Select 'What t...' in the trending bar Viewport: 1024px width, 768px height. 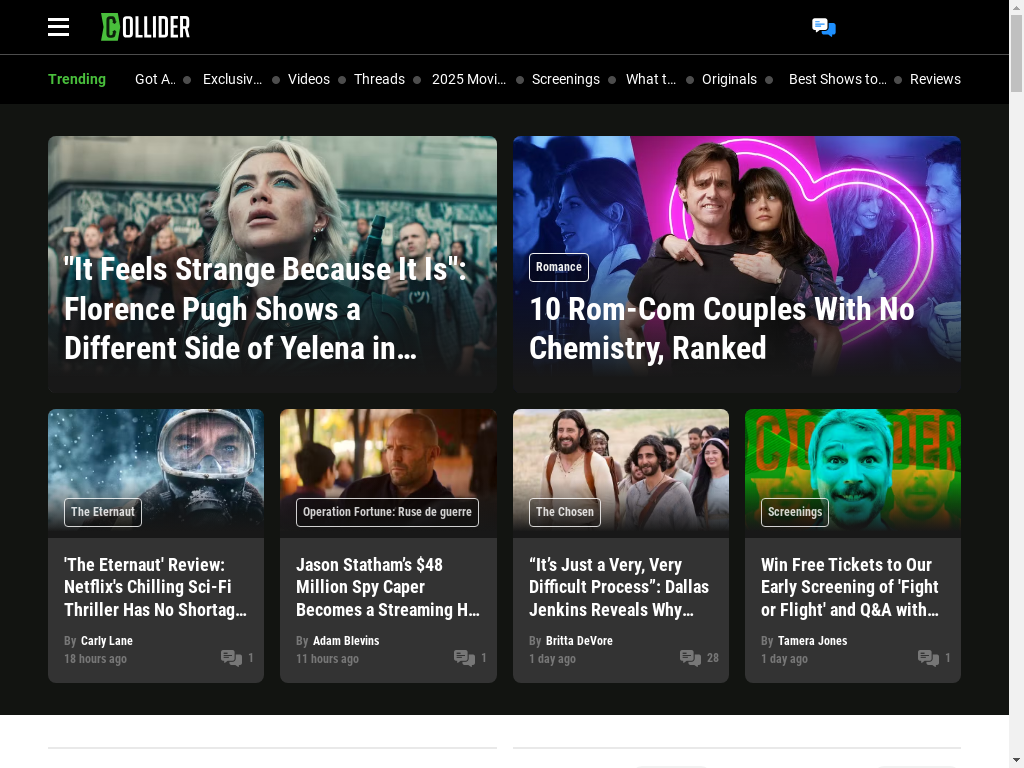[651, 79]
